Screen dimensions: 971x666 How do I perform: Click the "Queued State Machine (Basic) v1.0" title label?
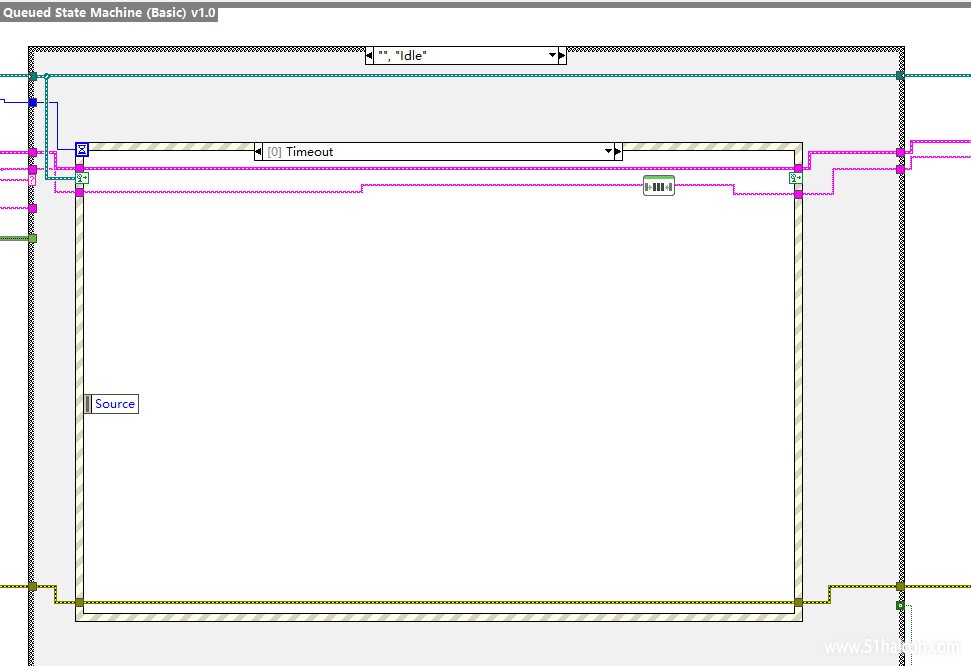[x=109, y=12]
